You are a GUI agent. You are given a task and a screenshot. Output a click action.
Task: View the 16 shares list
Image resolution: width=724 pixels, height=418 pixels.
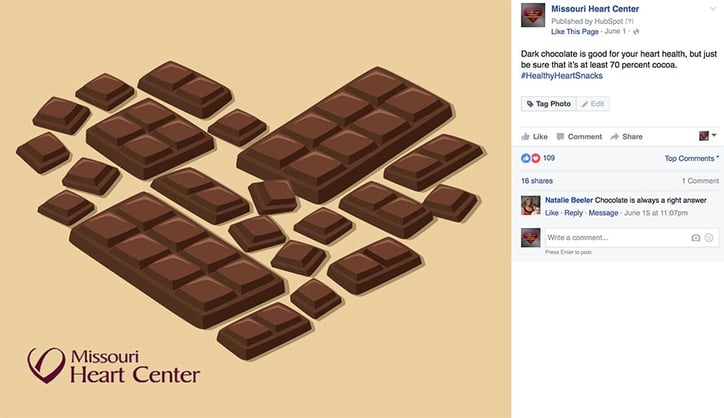click(537, 181)
